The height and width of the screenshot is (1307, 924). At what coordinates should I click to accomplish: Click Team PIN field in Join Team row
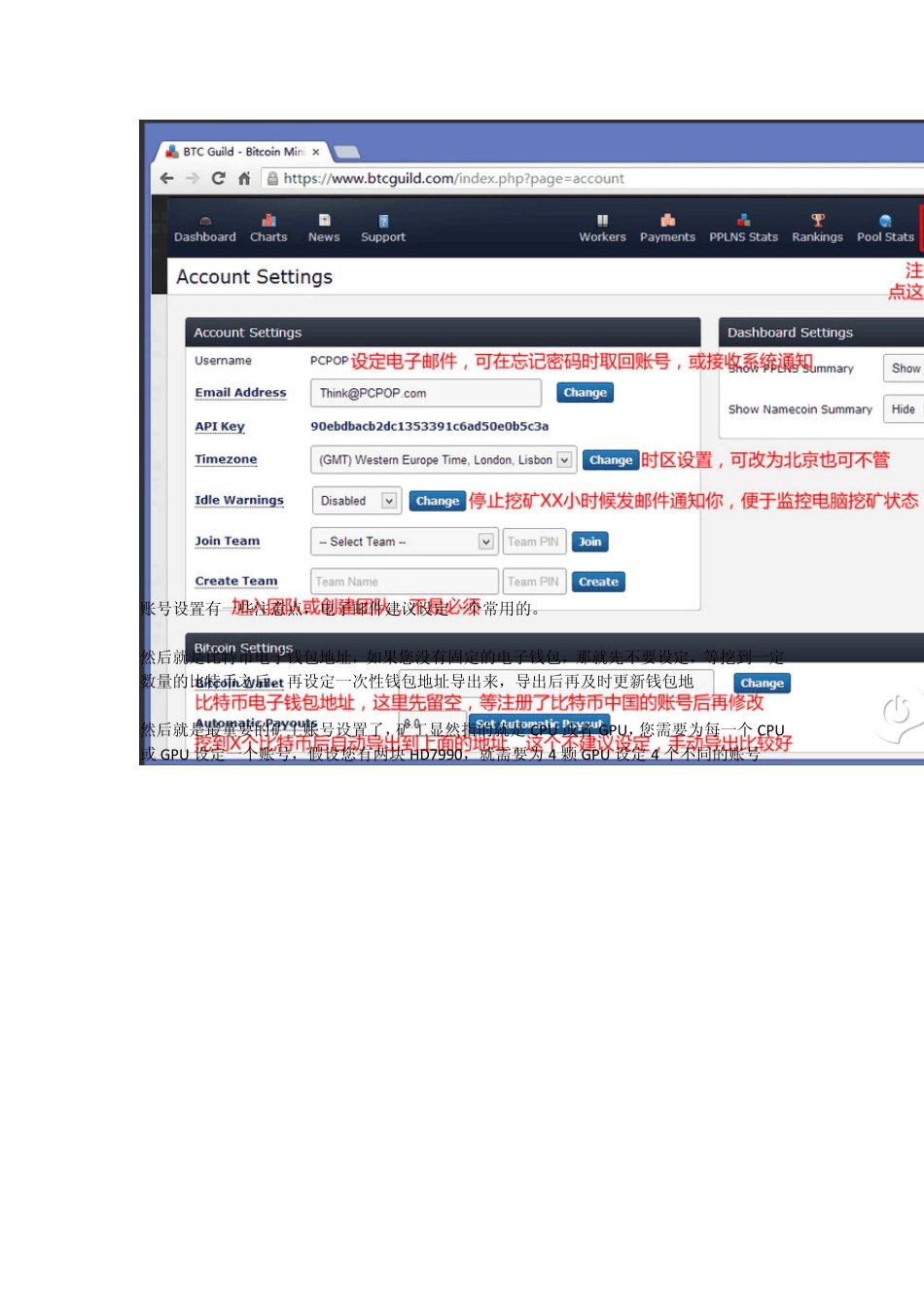point(534,542)
